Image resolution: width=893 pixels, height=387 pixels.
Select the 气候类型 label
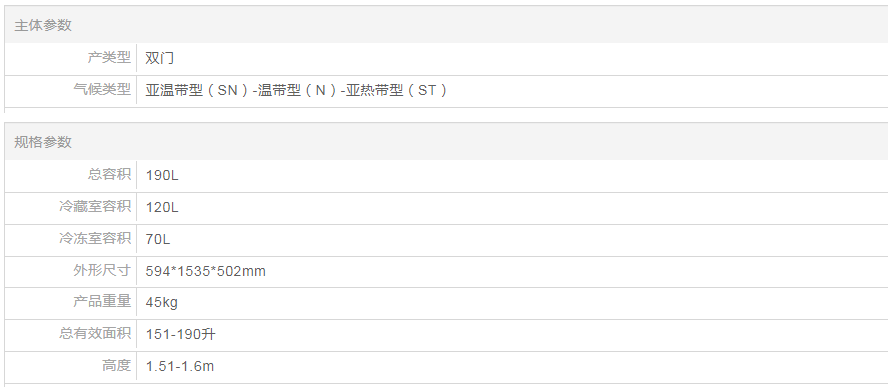point(102,89)
